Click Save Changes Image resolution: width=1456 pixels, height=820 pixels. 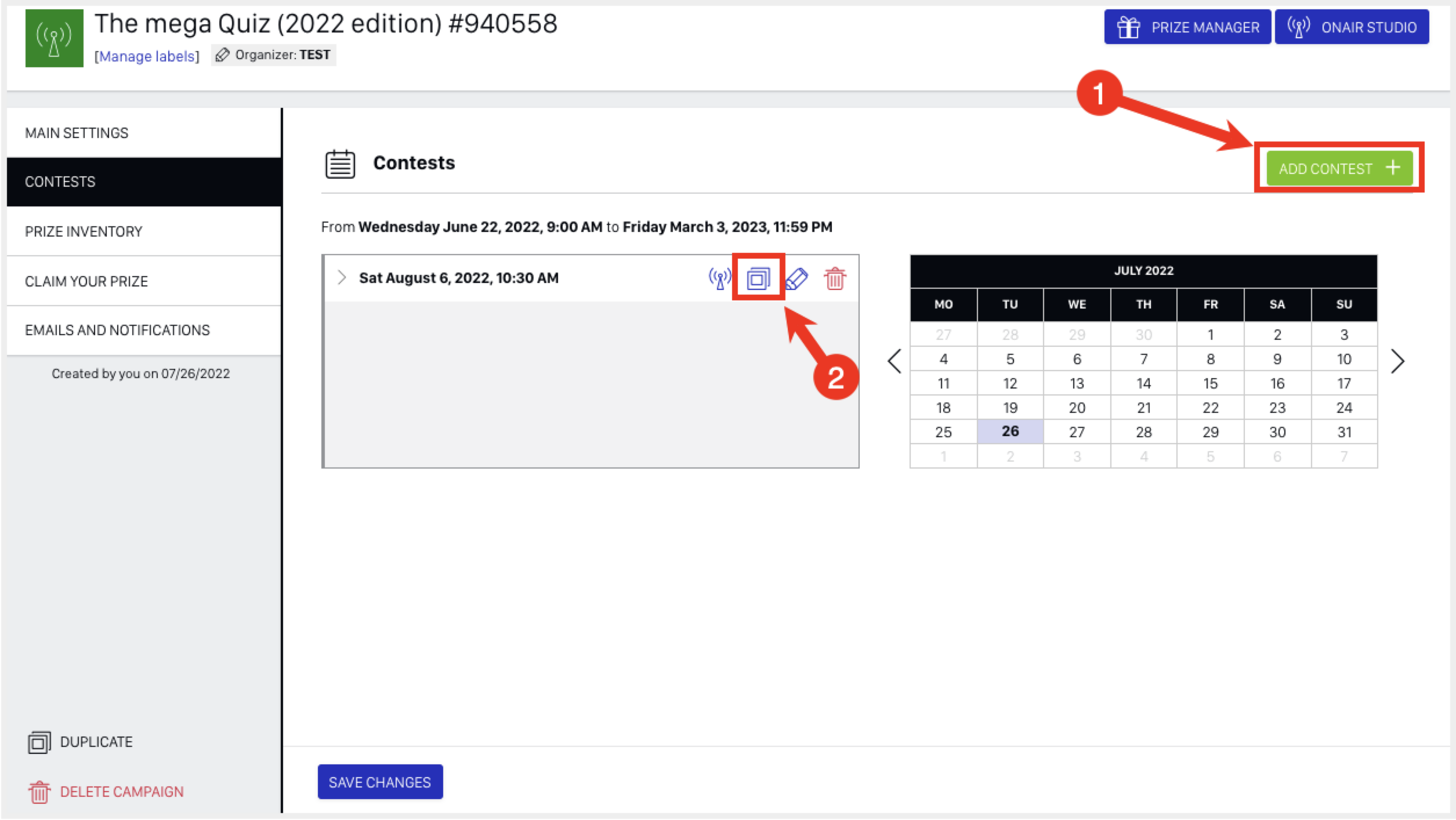380,782
